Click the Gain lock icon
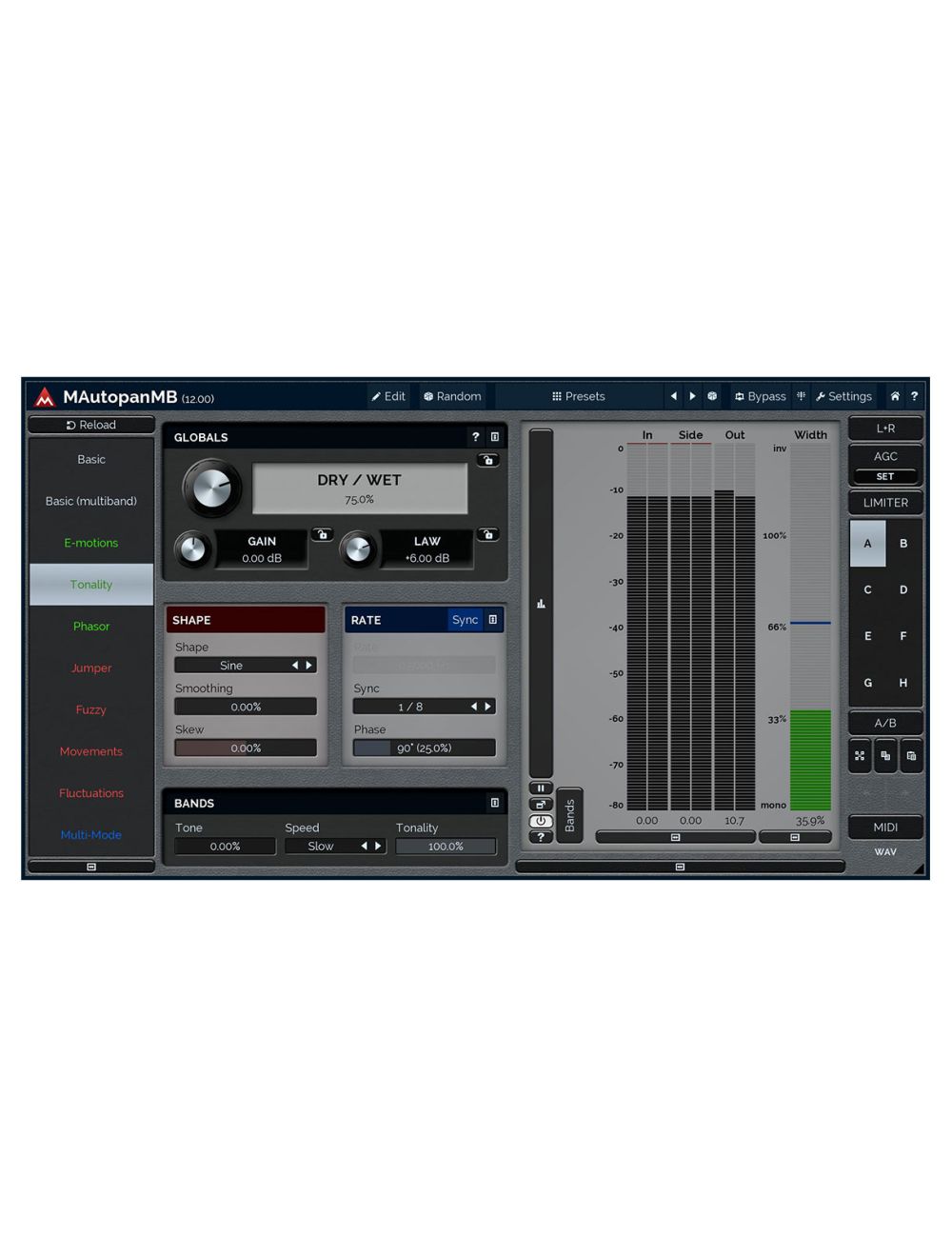 (322, 534)
